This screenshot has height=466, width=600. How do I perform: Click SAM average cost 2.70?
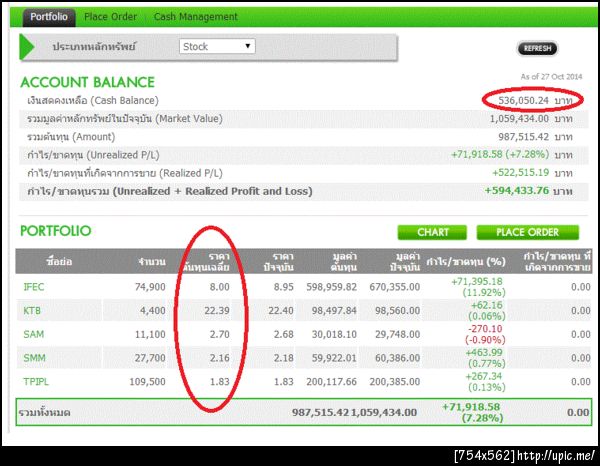click(x=219, y=334)
